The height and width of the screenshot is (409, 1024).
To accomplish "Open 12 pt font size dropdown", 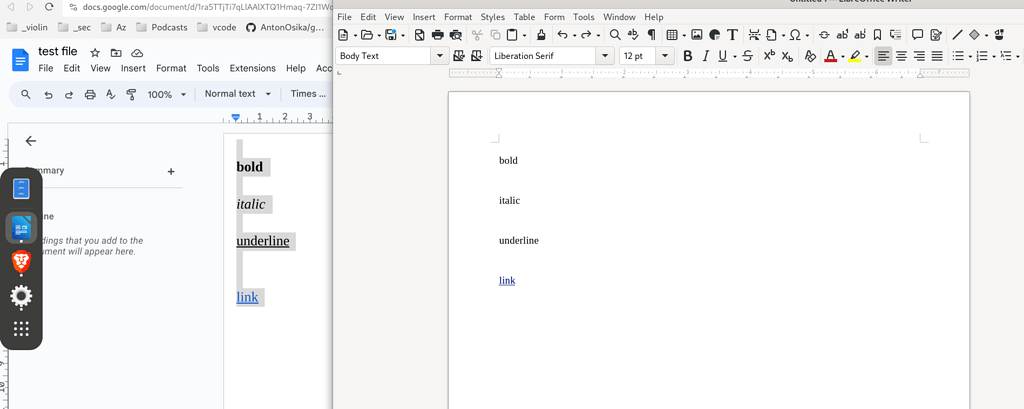I will pos(665,56).
